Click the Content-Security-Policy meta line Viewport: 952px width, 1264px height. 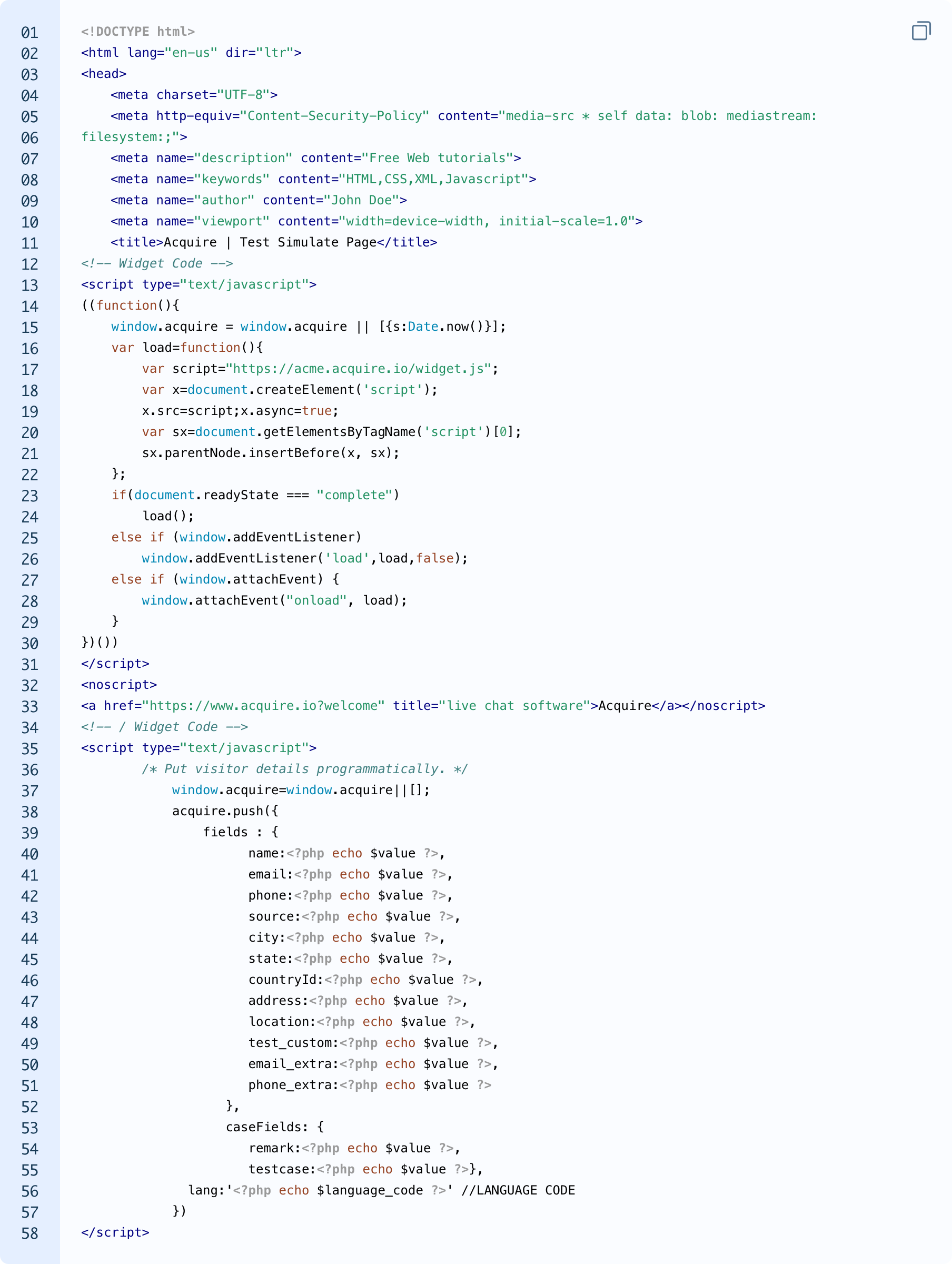coord(464,116)
